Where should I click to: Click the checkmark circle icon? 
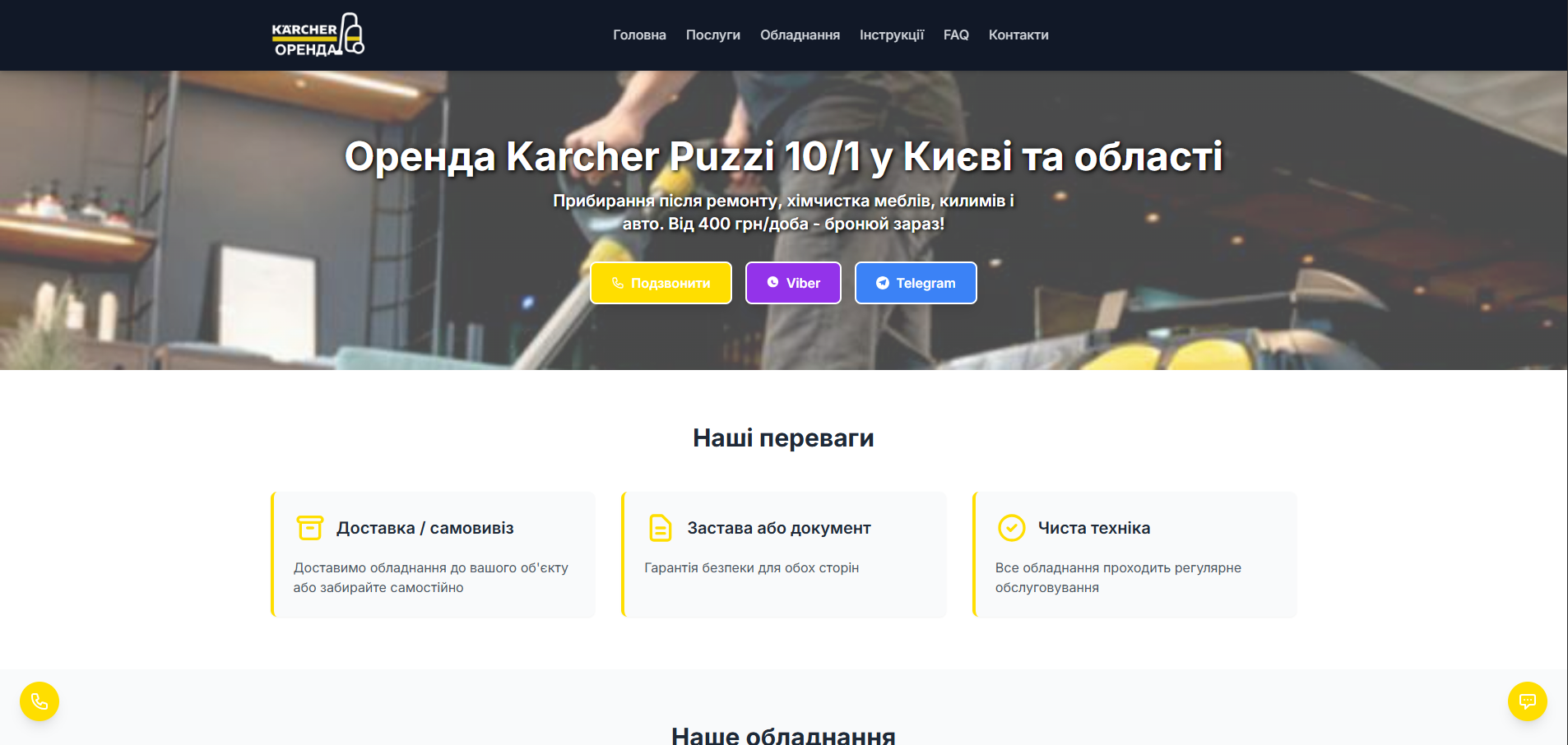coord(1011,528)
